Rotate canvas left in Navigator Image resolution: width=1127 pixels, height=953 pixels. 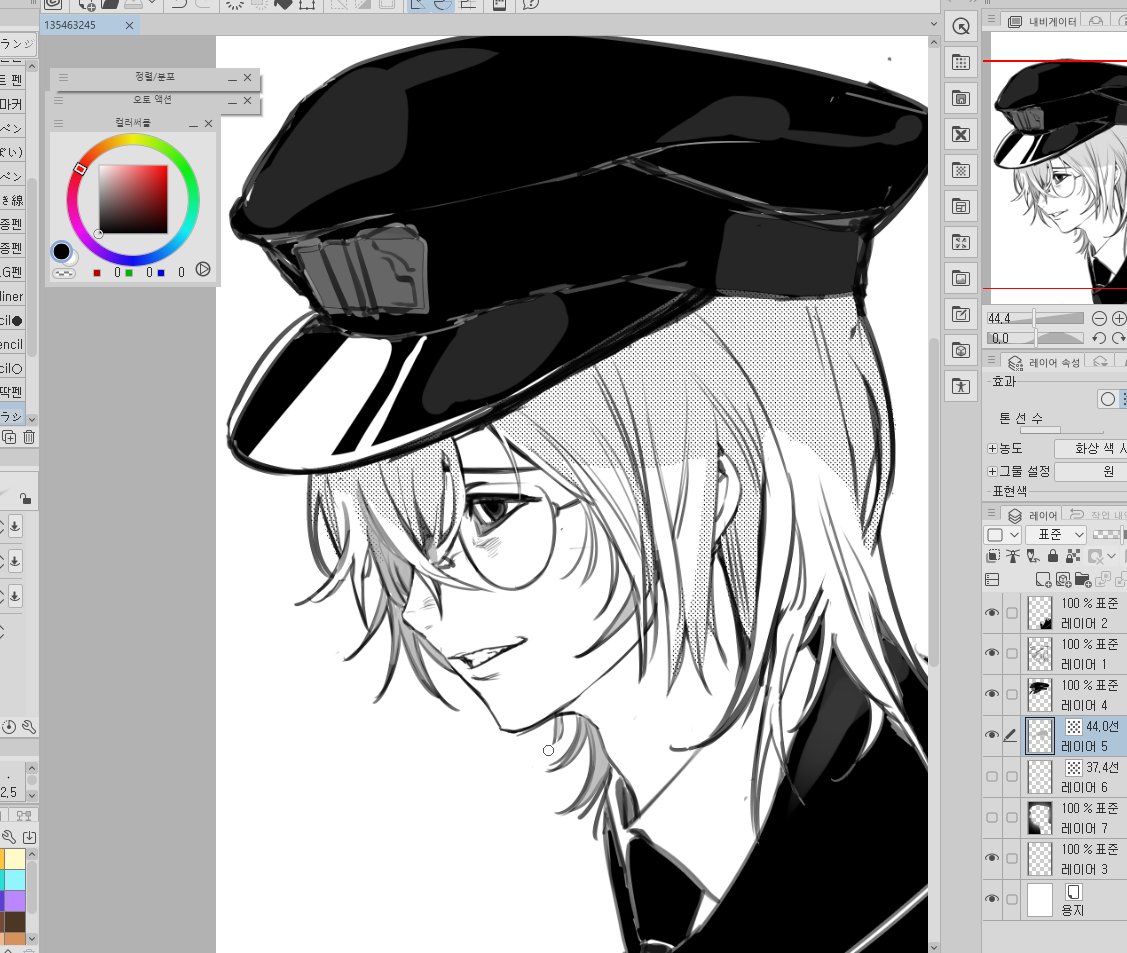(x=1099, y=338)
